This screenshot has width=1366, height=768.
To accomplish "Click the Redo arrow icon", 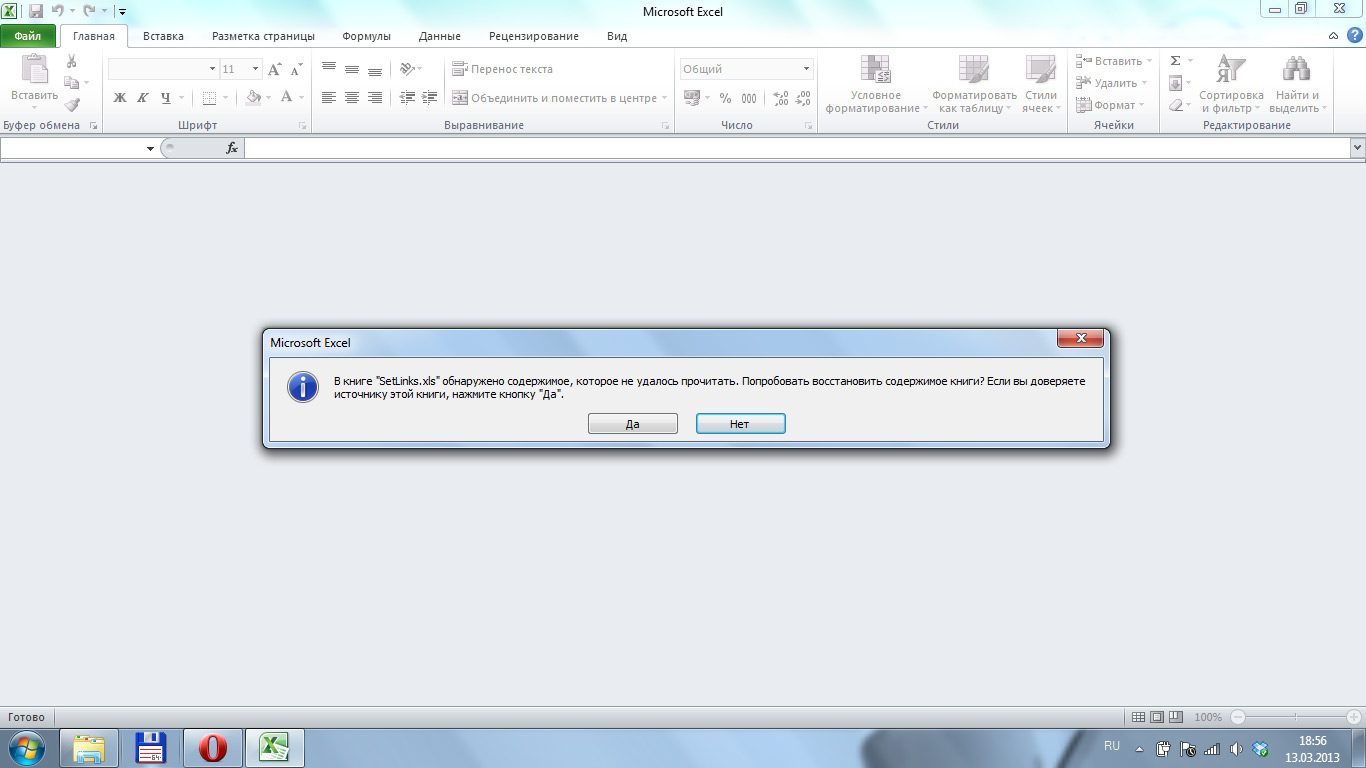I will 89,11.
